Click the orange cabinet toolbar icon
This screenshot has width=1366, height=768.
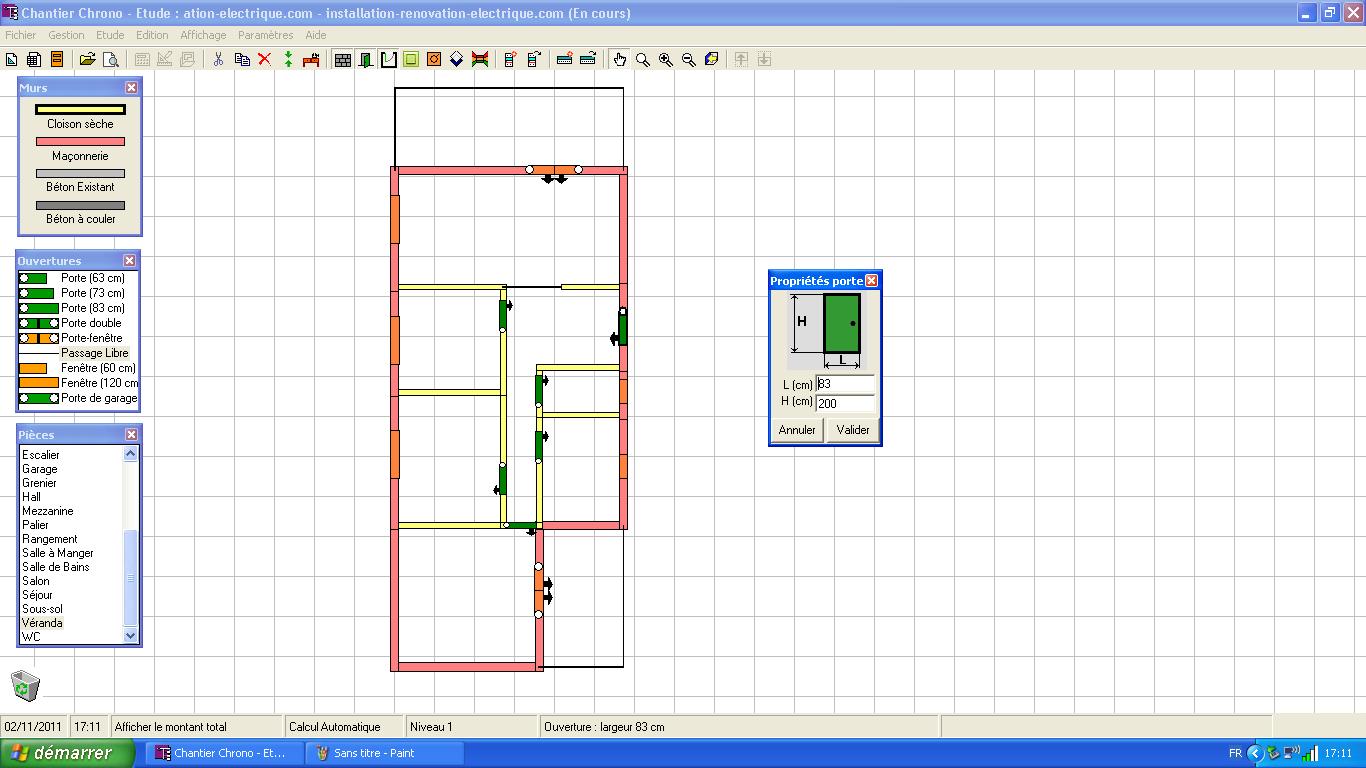(57, 59)
